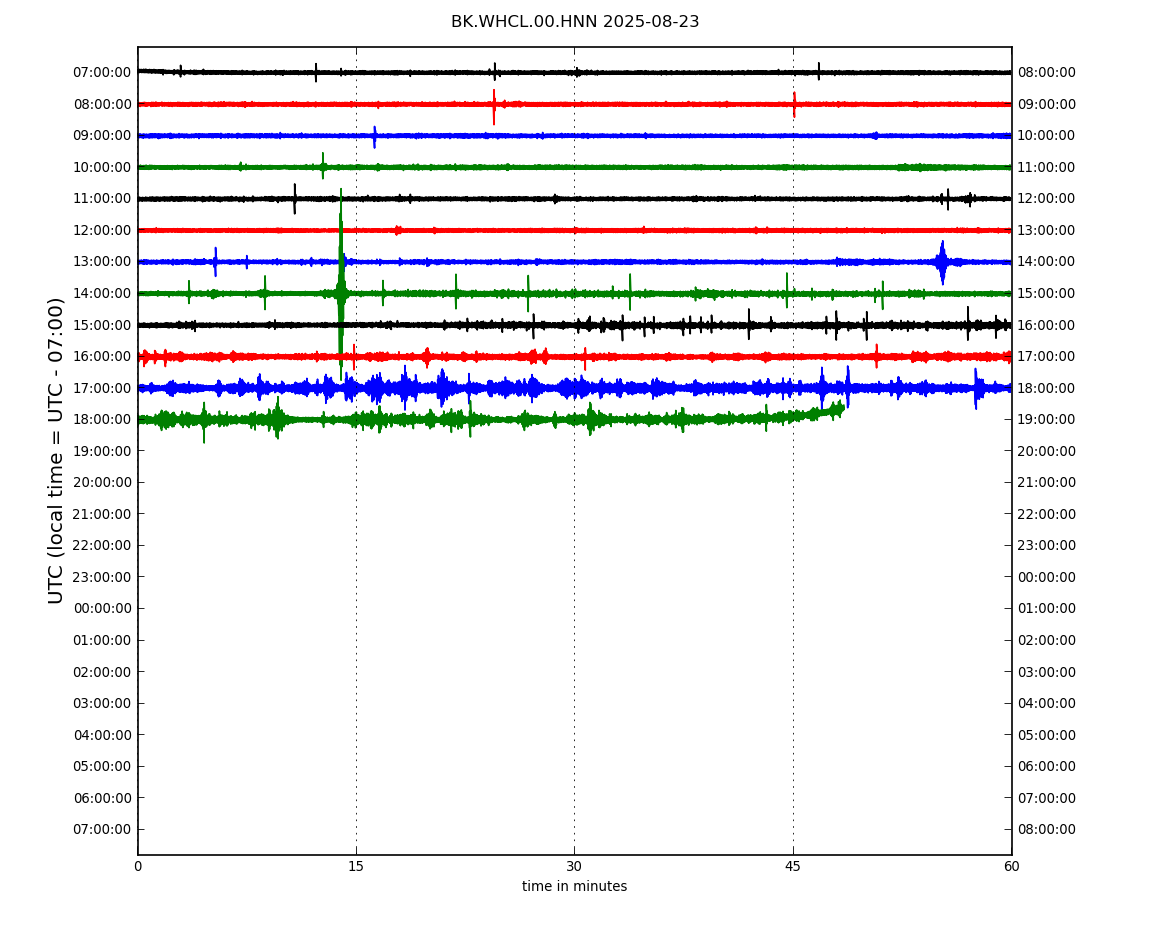
Task: Click the blue burst near minute 55 on 13:00 trace
Action: [942, 262]
